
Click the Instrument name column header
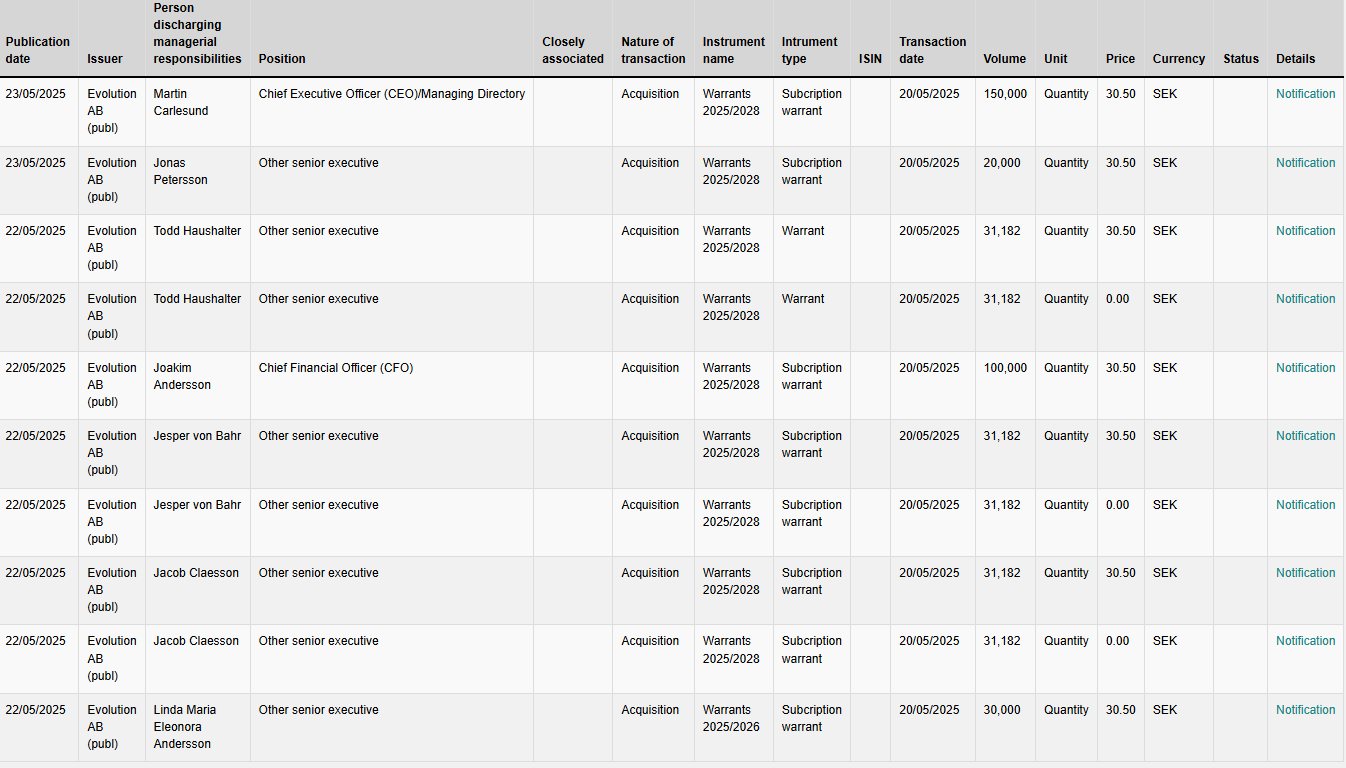tap(733, 50)
